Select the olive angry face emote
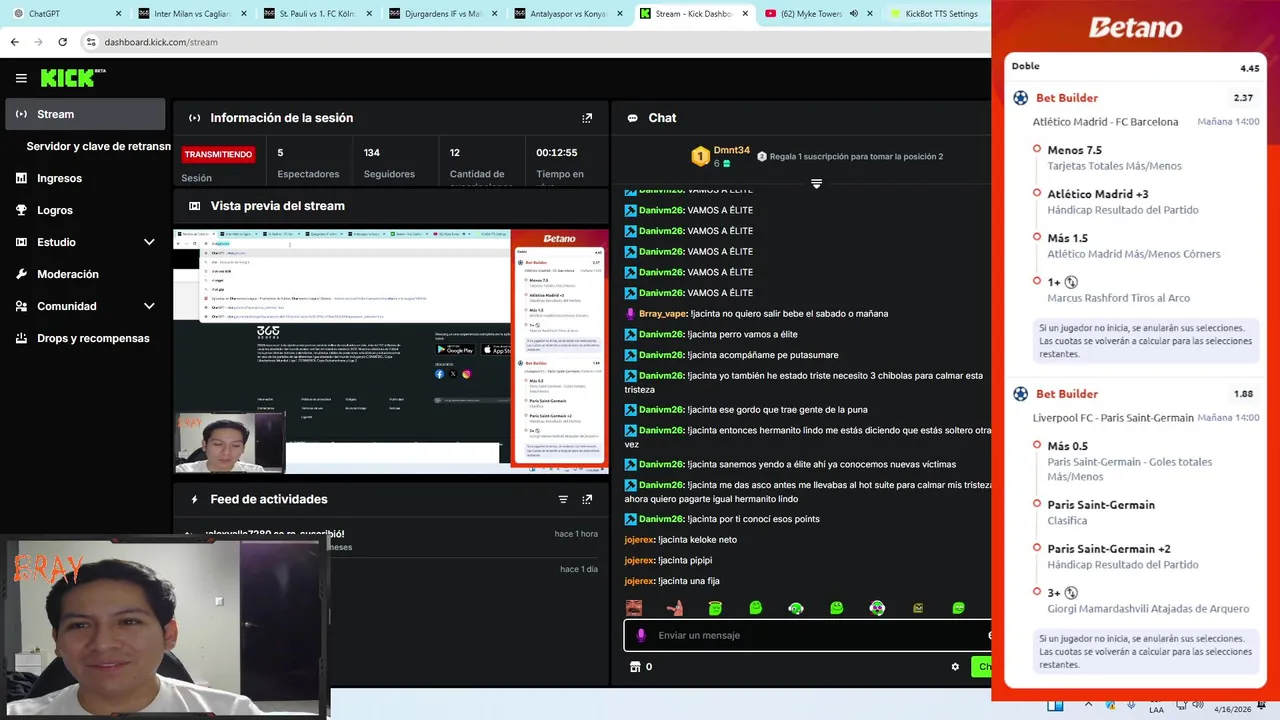The width and height of the screenshot is (1280, 720). 918,608
